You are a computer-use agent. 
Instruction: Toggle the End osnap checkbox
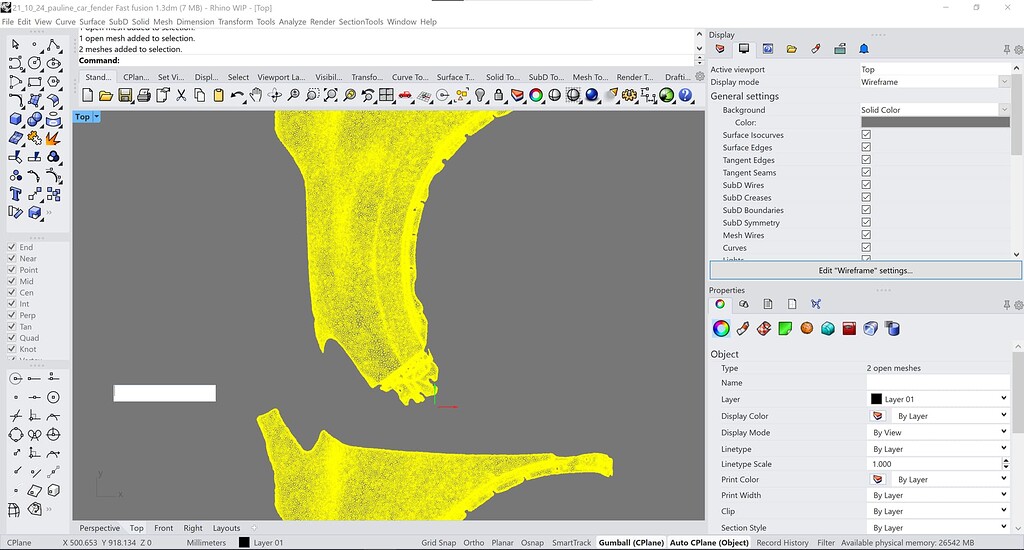coord(12,247)
